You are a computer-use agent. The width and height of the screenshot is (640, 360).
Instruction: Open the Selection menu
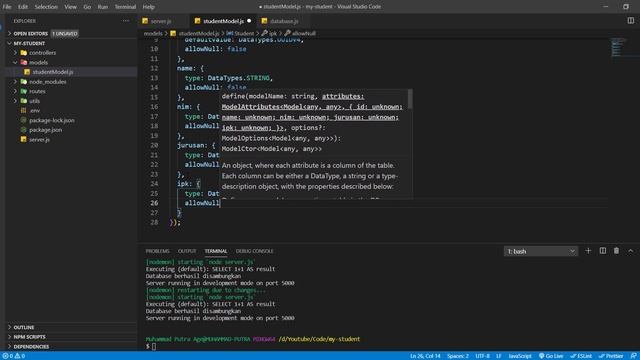click(x=46, y=7)
